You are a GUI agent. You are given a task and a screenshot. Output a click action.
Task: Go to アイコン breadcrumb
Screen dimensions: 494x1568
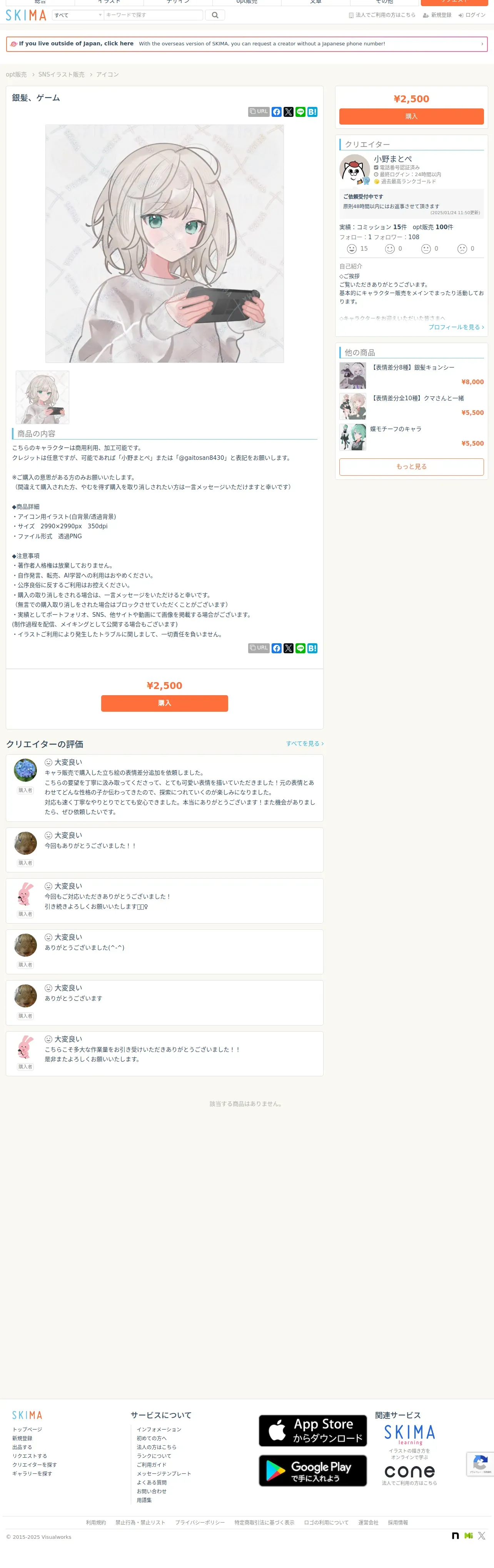(107, 74)
